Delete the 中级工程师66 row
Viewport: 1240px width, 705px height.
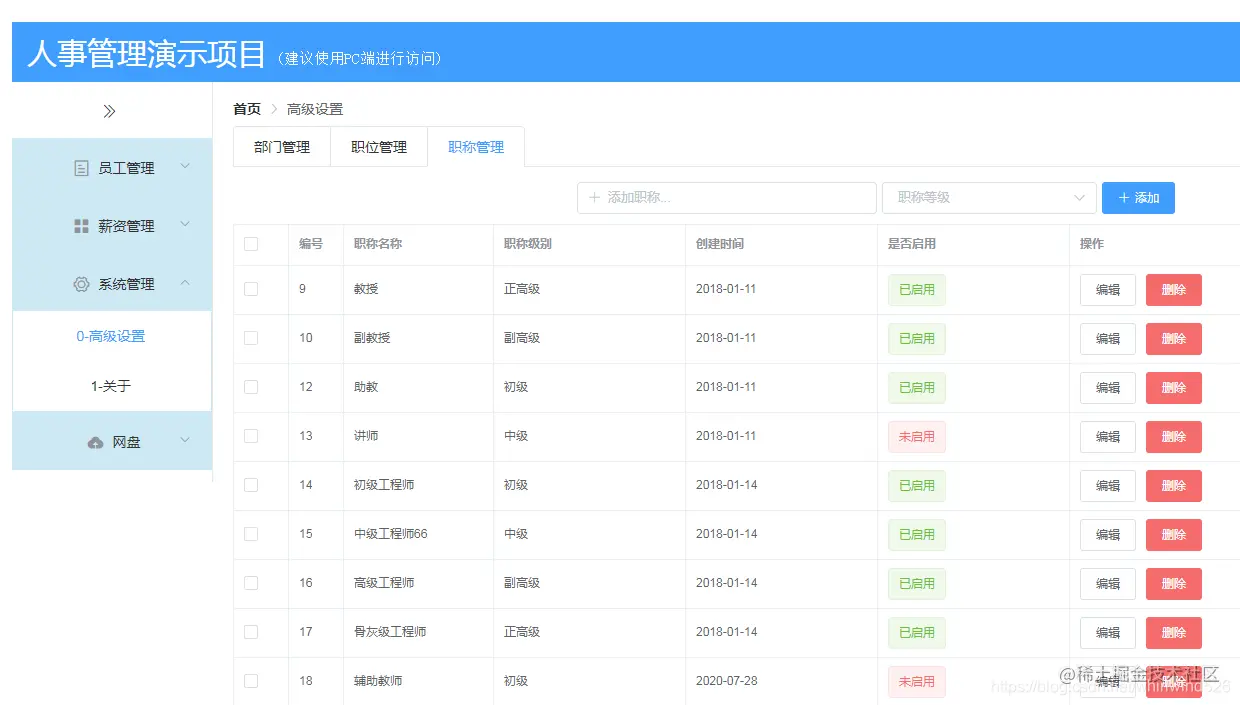pos(1174,535)
